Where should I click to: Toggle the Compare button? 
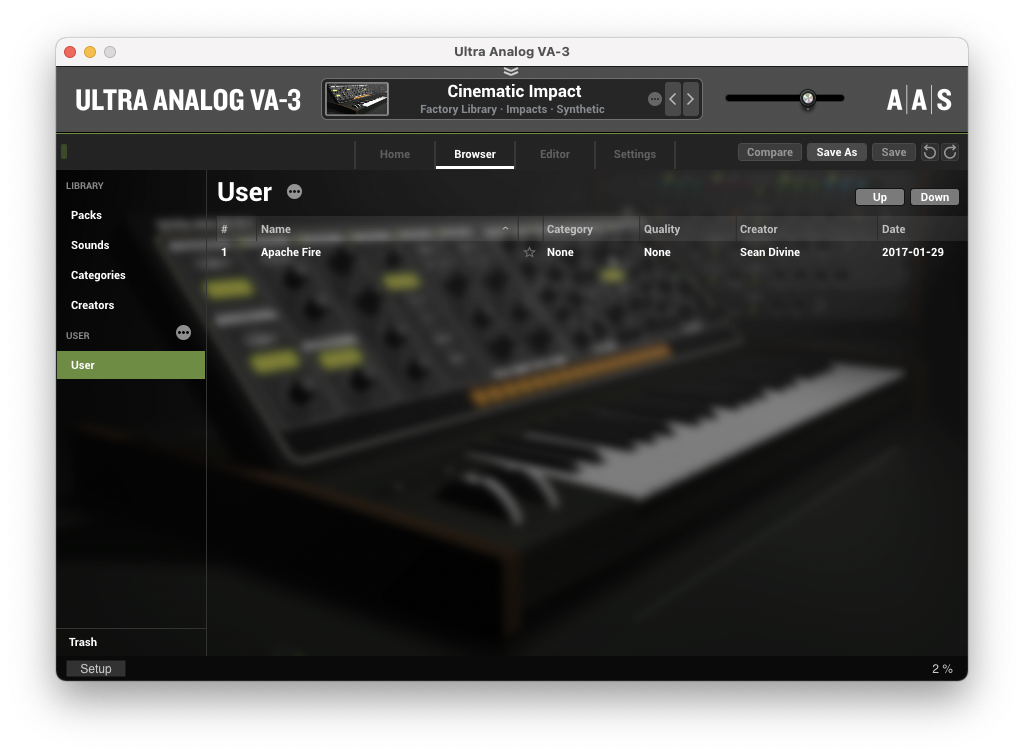click(x=769, y=152)
